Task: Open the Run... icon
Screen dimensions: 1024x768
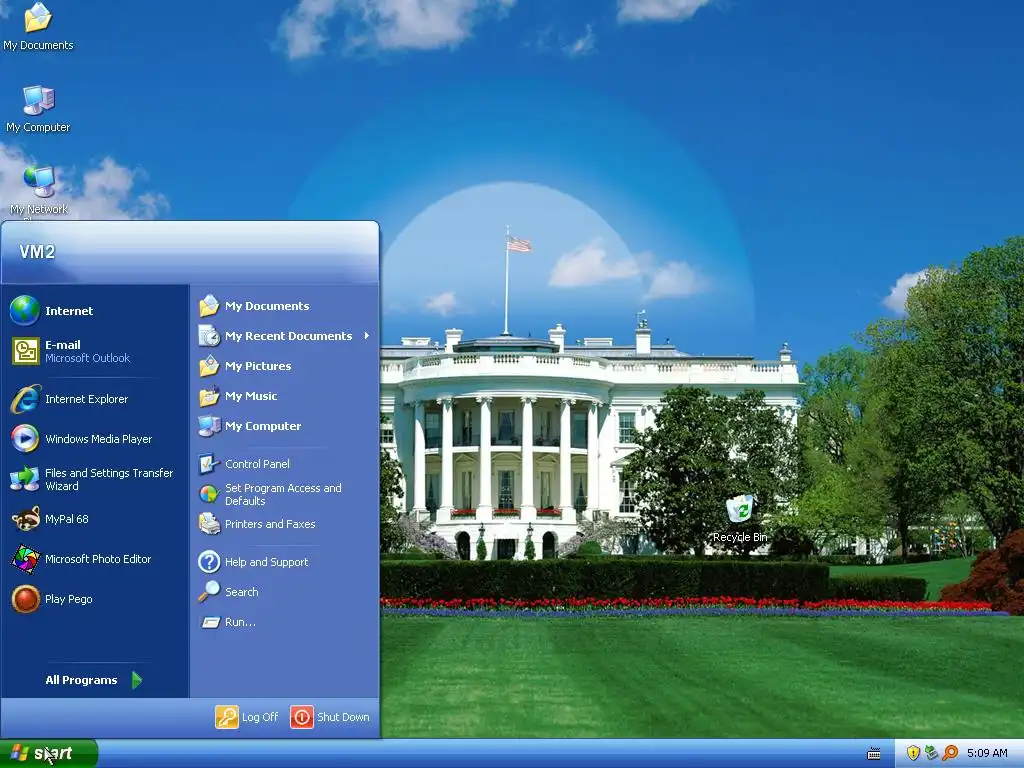Action: [210, 622]
